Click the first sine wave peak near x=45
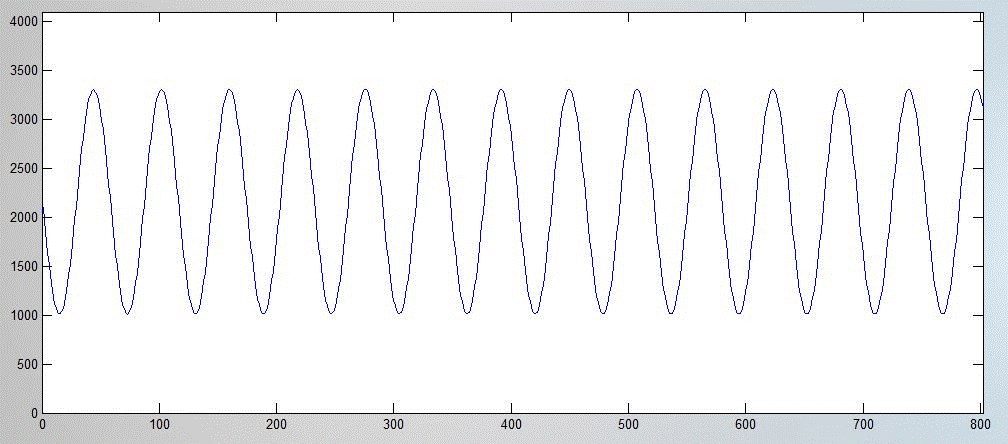The width and height of the screenshot is (1008, 444). click(93, 90)
